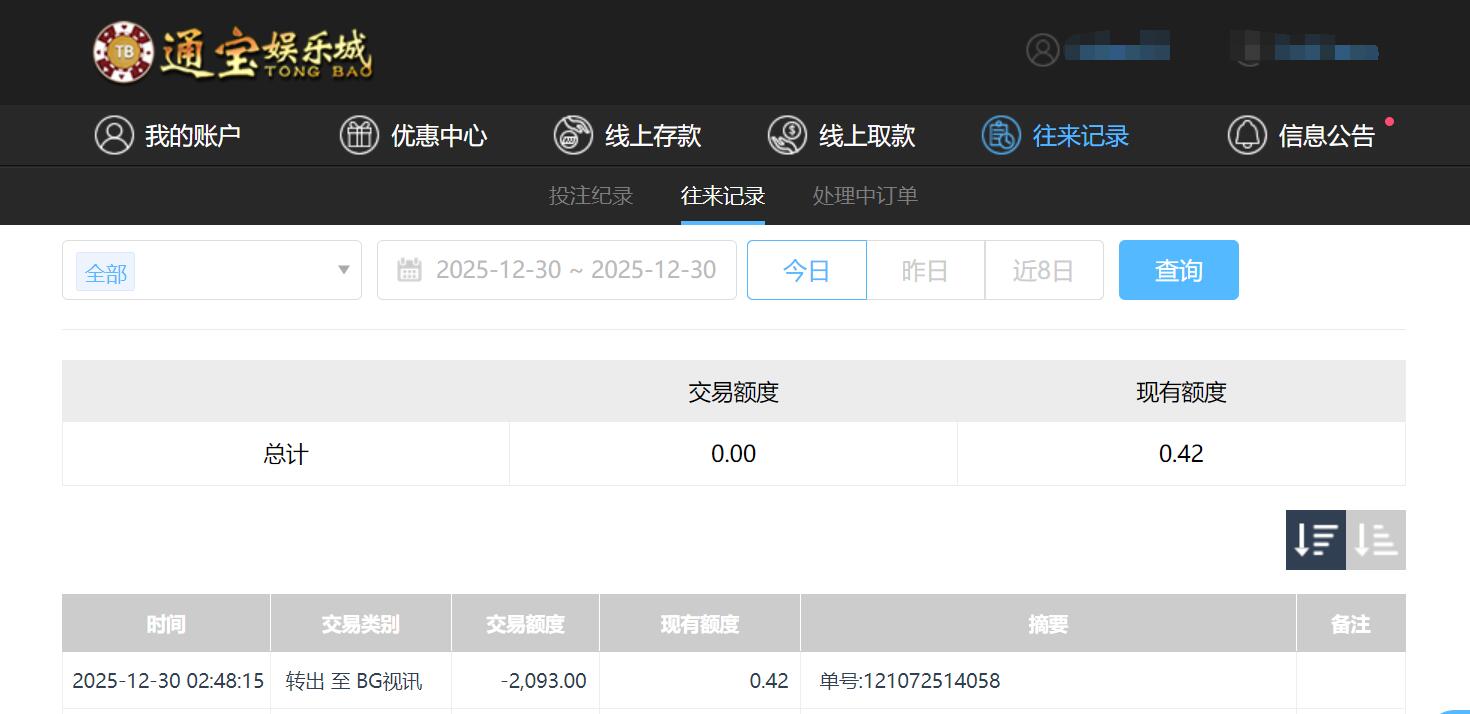Switch to ascending sort order
This screenshot has width=1470, height=714.
coord(1375,539)
